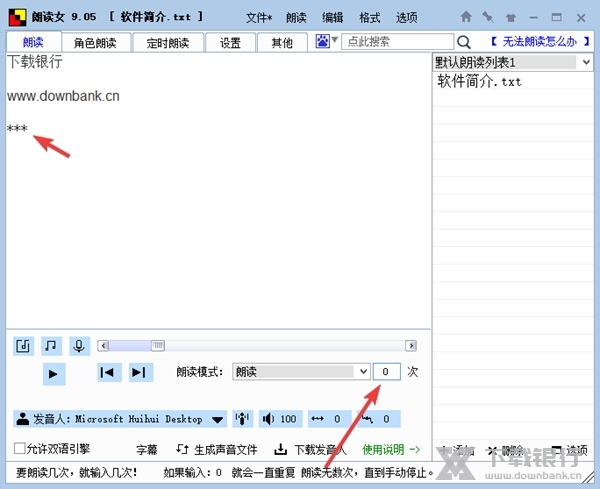Click the pitch control showing 0
The height and width of the screenshot is (489, 600).
(379, 419)
